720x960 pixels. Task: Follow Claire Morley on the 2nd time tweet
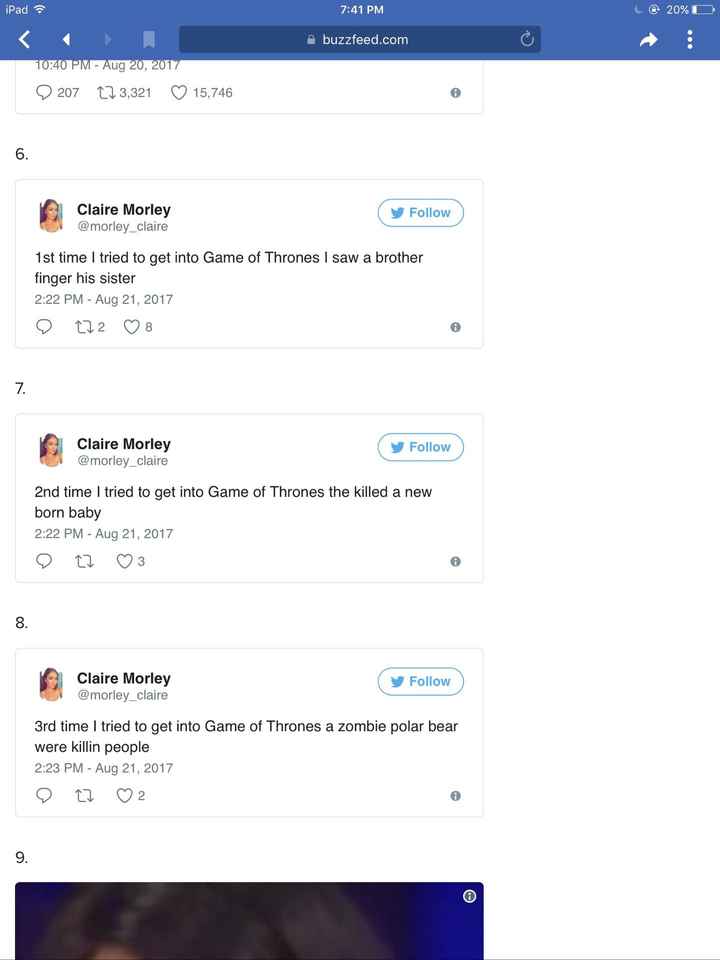(420, 447)
